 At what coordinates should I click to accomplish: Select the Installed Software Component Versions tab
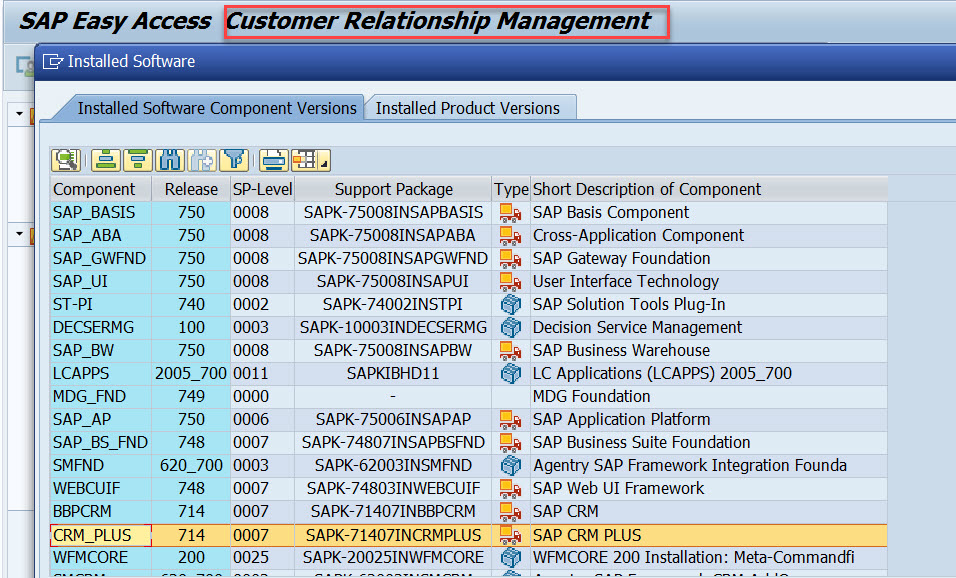coord(216,107)
